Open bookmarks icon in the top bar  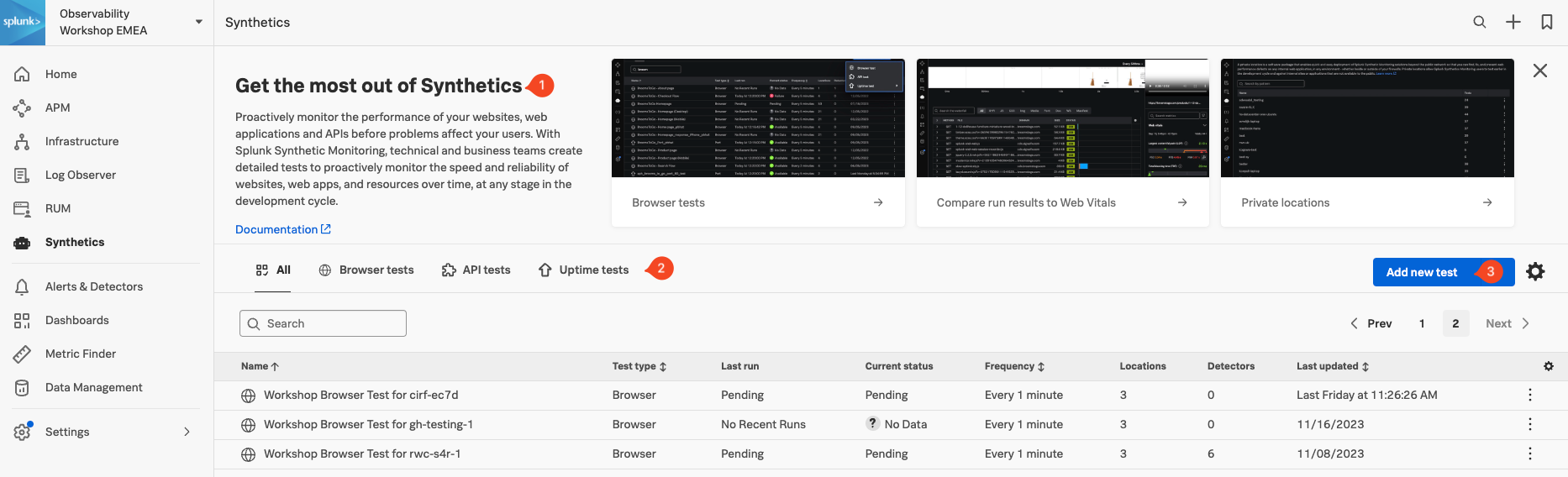1547,23
